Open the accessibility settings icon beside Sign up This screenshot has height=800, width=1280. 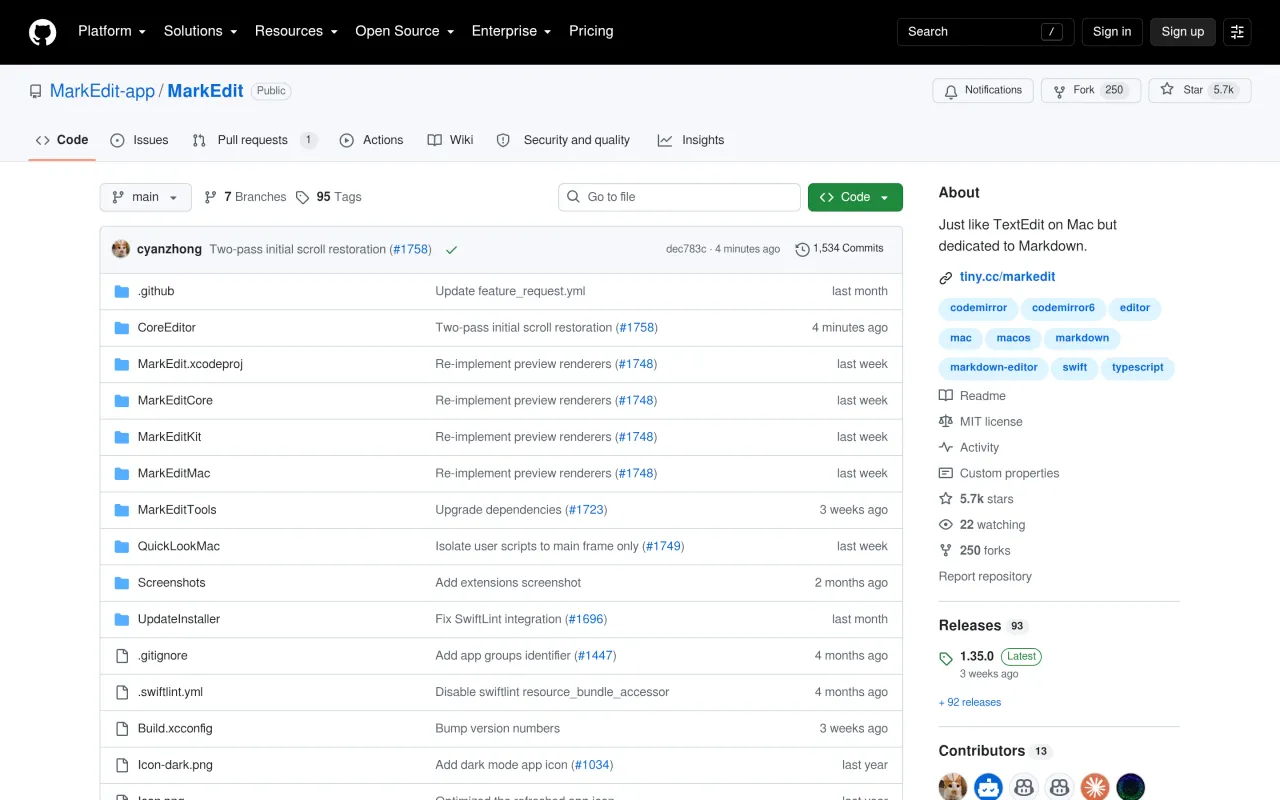point(1237,32)
